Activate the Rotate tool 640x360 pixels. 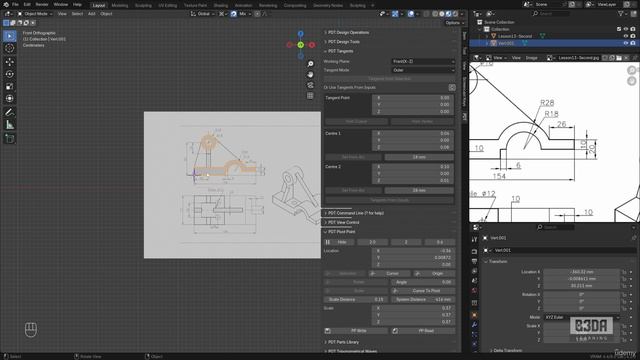coord(10,74)
